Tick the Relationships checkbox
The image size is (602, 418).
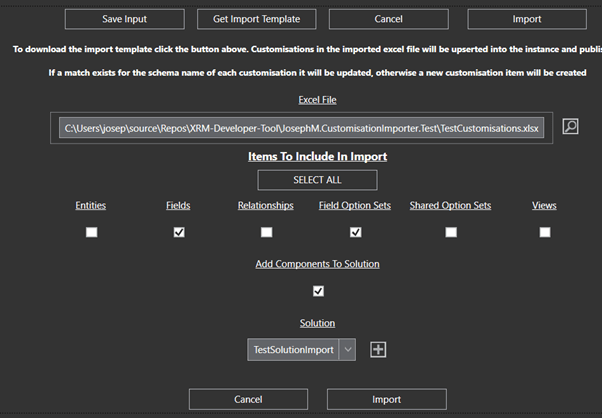[266, 232]
